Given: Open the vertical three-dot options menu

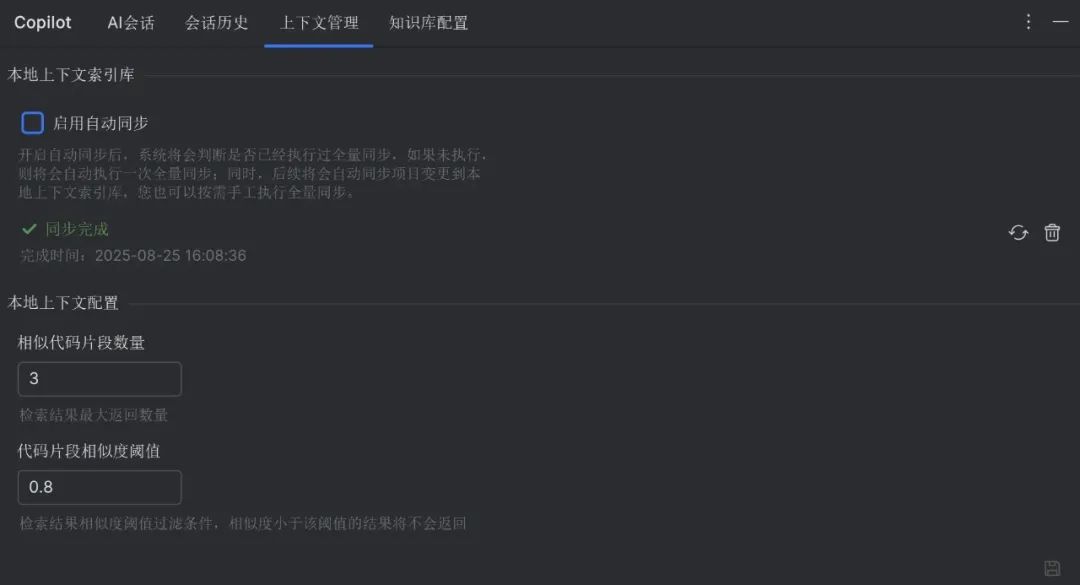Looking at the screenshot, I should click(1028, 22).
